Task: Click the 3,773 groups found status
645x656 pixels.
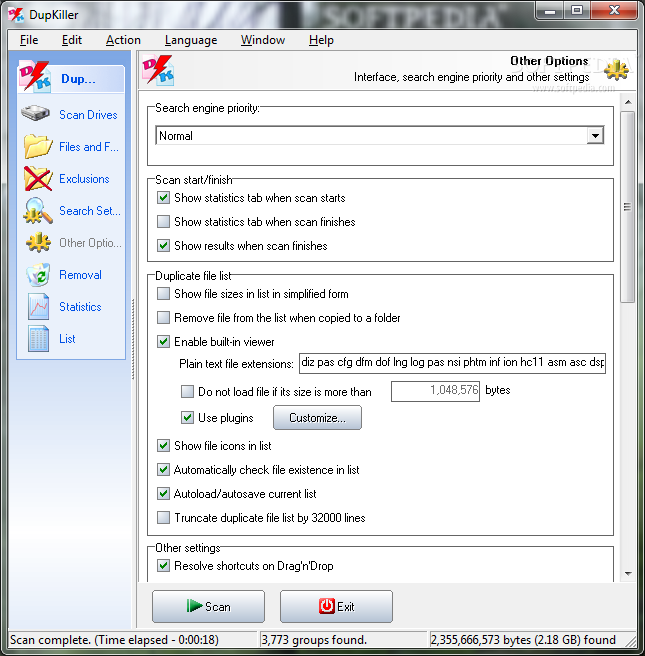Action: [x=314, y=640]
